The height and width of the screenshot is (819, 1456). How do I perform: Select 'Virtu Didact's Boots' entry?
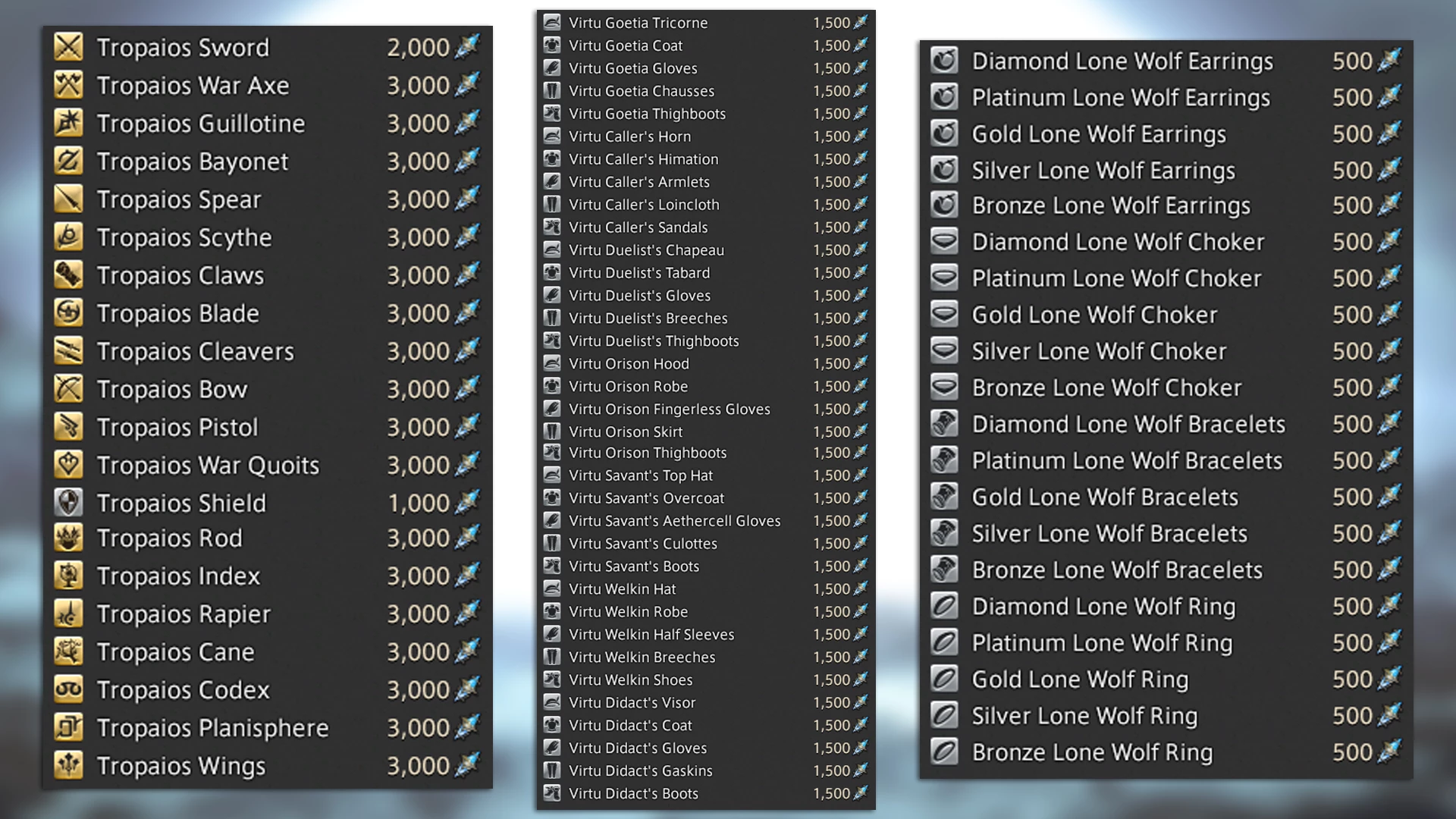(633, 794)
